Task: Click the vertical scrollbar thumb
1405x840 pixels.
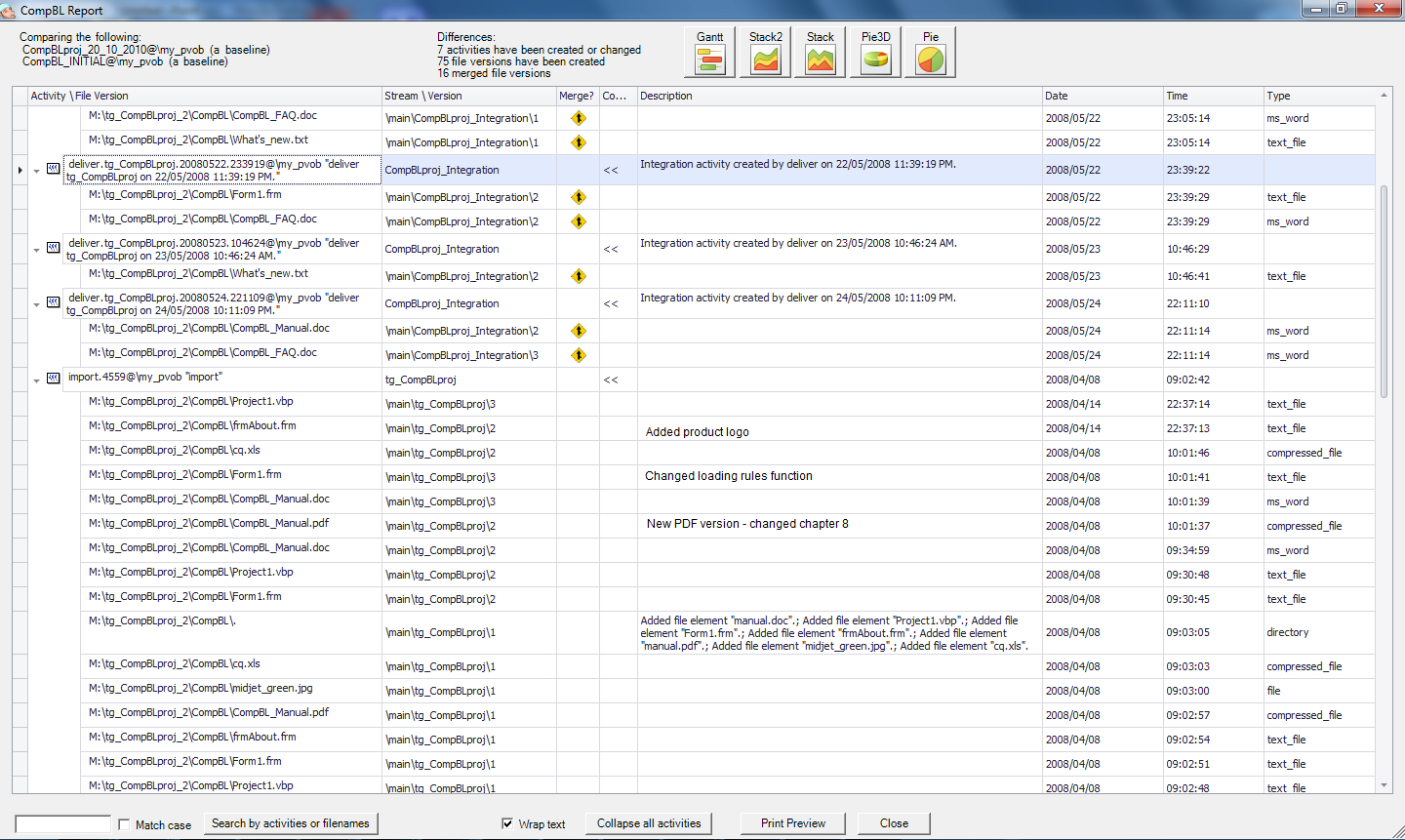Action: tap(1384, 291)
